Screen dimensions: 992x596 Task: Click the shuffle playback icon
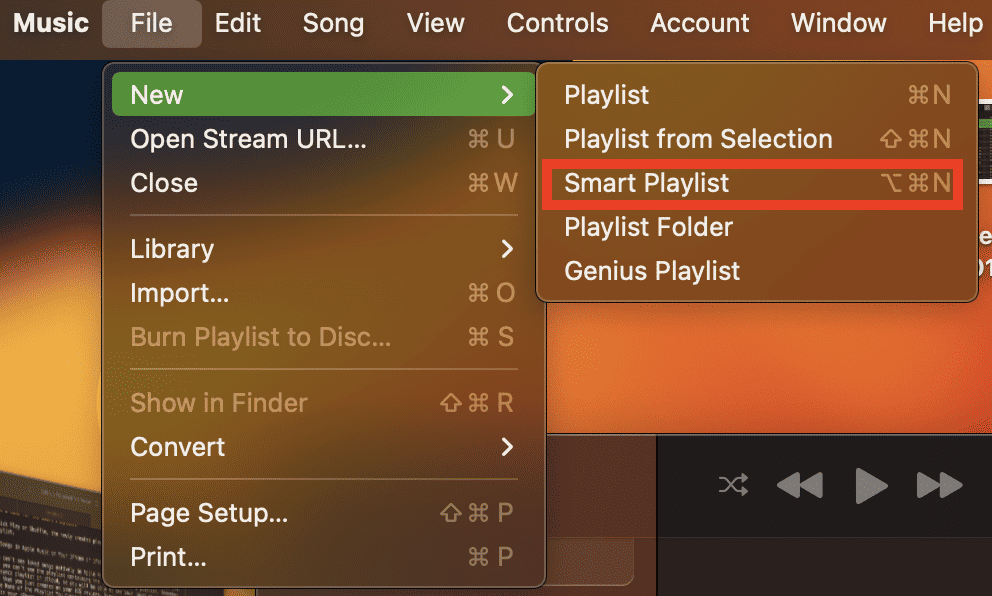click(x=732, y=486)
